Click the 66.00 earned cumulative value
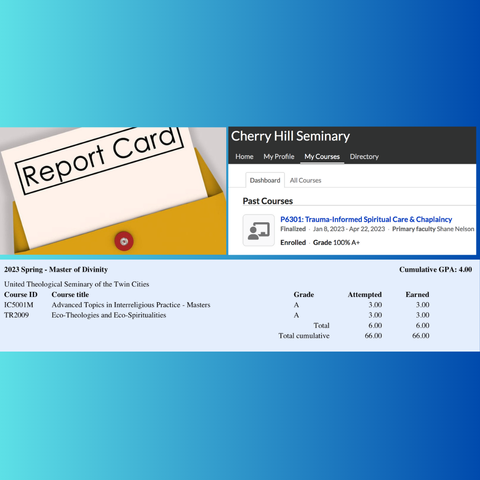The height and width of the screenshot is (480, 480). [x=421, y=336]
